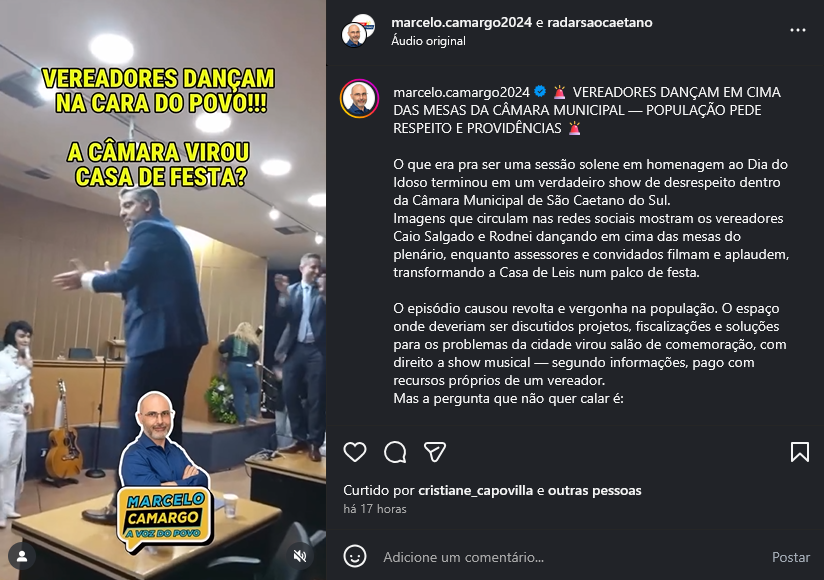Viewport: 824px width, 580px height.
Task: Add a comment in the text field
Action: [x=572, y=557]
